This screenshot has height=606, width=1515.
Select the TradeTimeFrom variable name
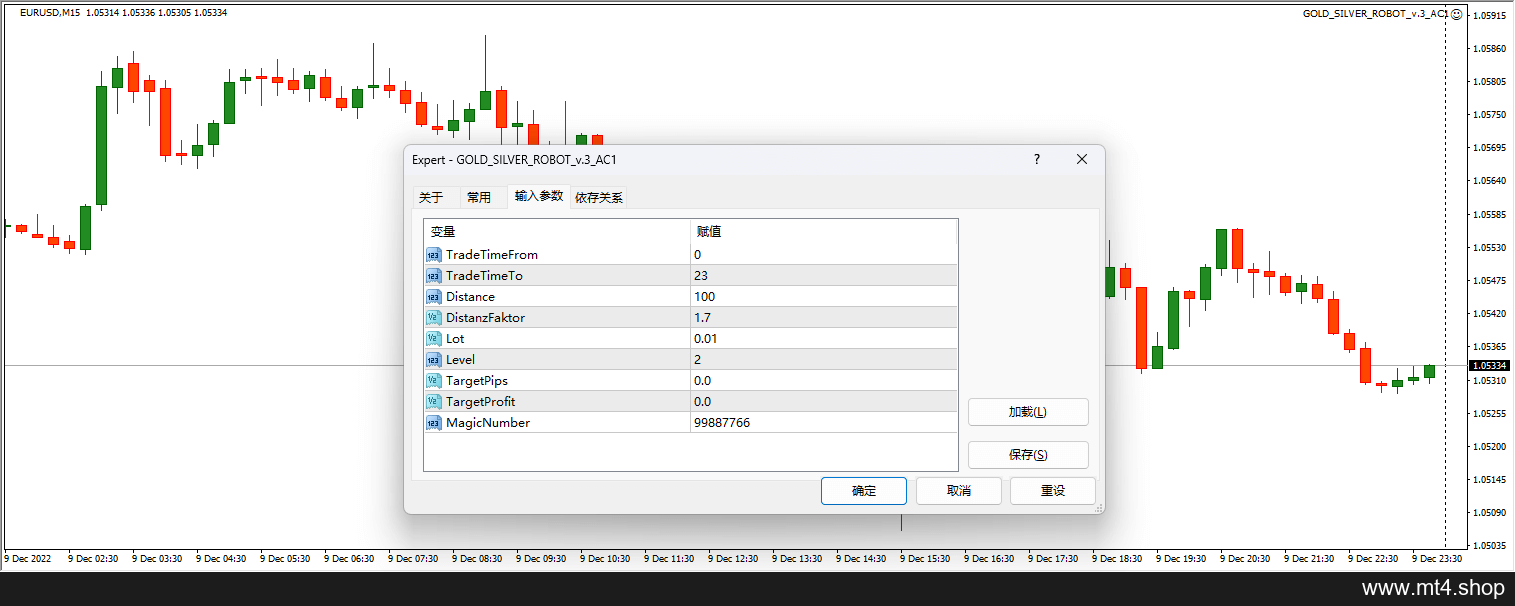(492, 255)
